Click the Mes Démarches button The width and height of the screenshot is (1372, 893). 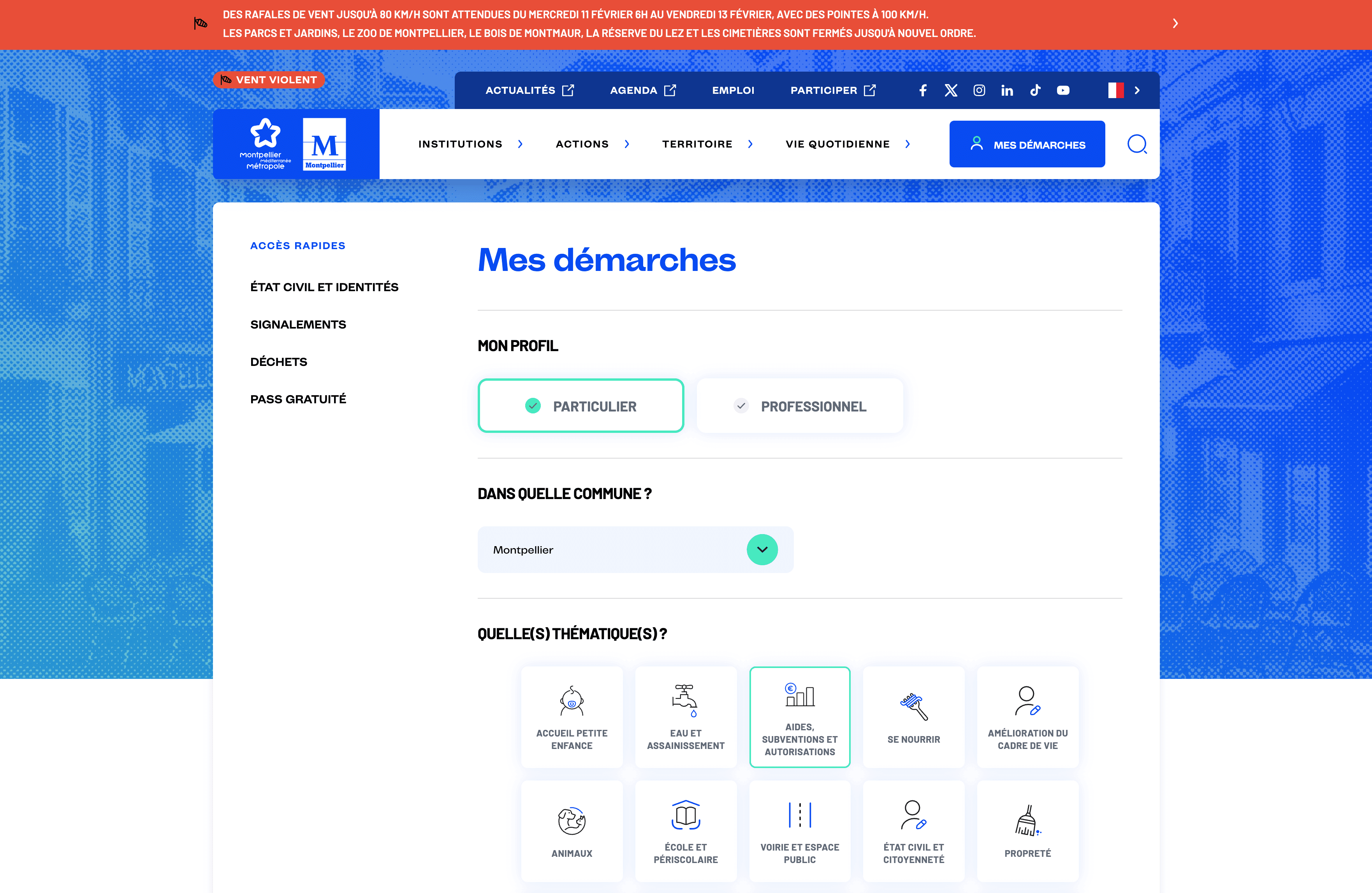coord(1027,144)
